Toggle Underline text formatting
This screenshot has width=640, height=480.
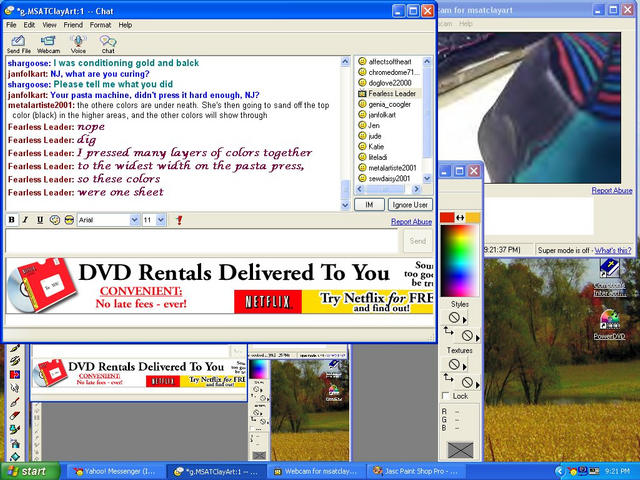click(40, 220)
